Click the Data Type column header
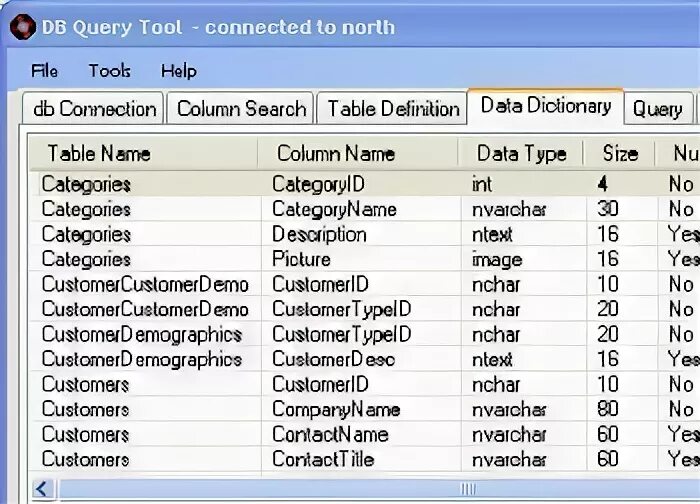Image resolution: width=700 pixels, height=504 pixels. tap(520, 154)
